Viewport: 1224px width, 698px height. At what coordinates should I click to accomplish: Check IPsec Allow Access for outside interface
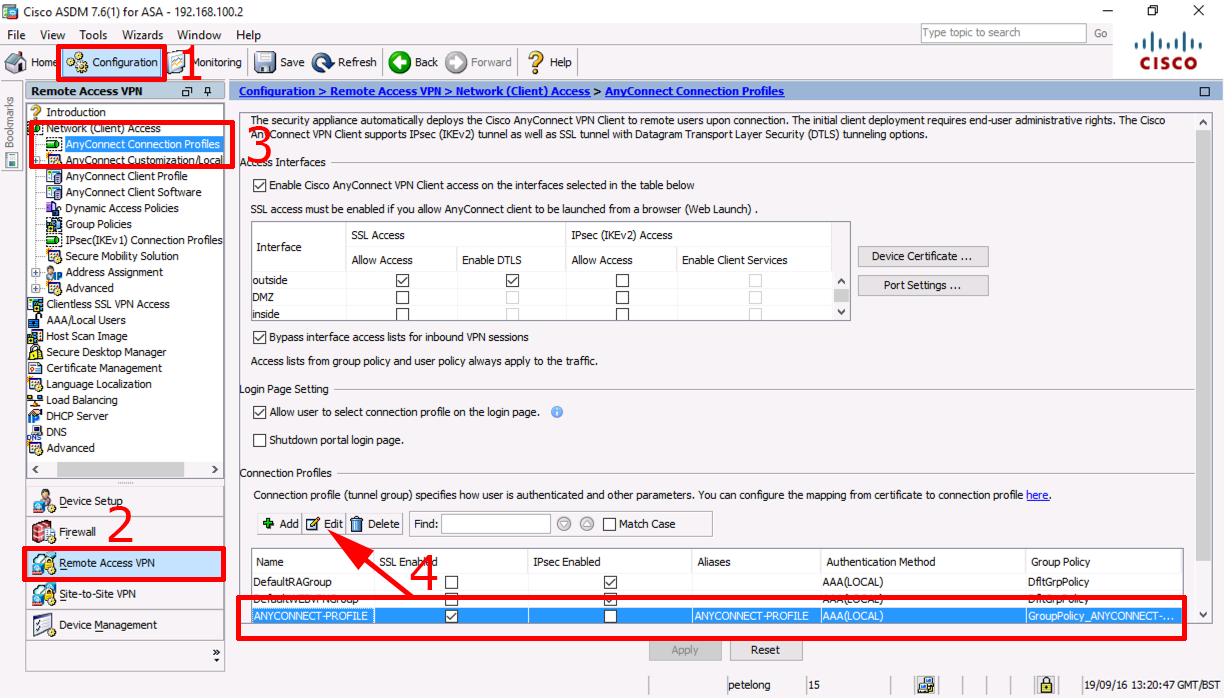coord(622,281)
